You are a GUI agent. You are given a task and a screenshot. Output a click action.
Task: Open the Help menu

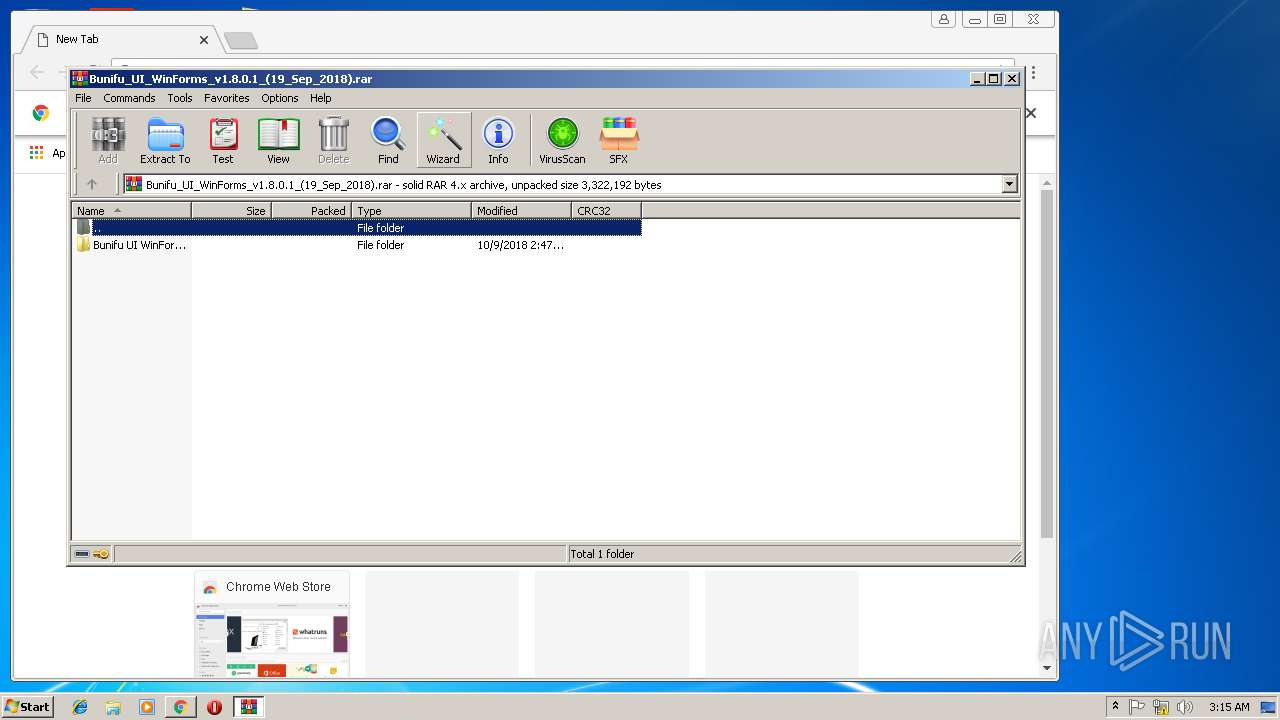320,98
